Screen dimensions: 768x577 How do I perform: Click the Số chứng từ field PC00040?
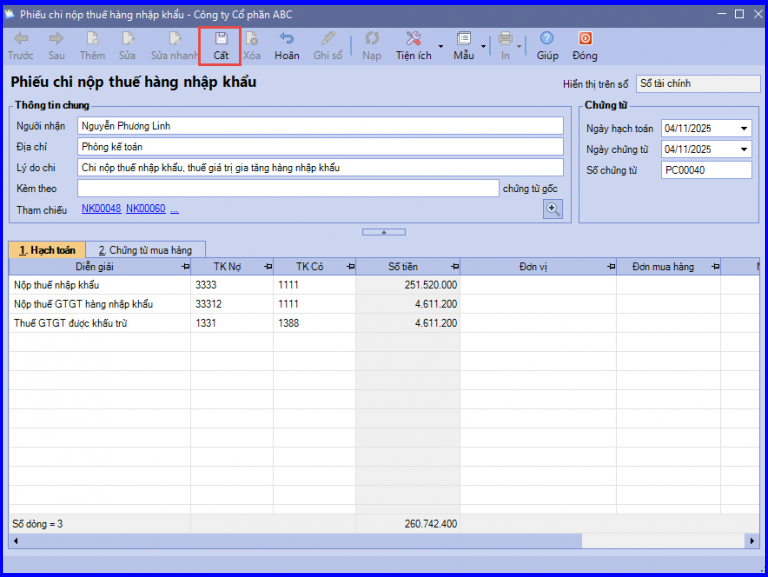point(706,170)
